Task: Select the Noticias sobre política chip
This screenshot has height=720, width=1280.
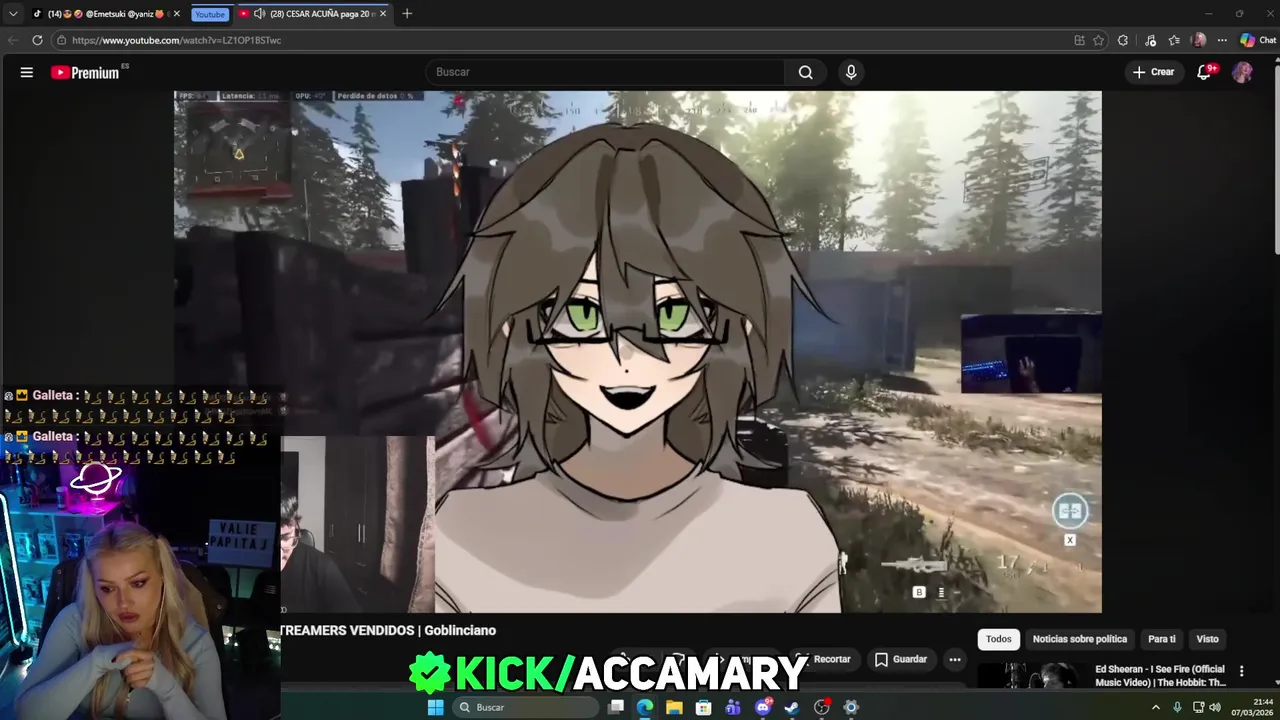Action: pos(1079,639)
